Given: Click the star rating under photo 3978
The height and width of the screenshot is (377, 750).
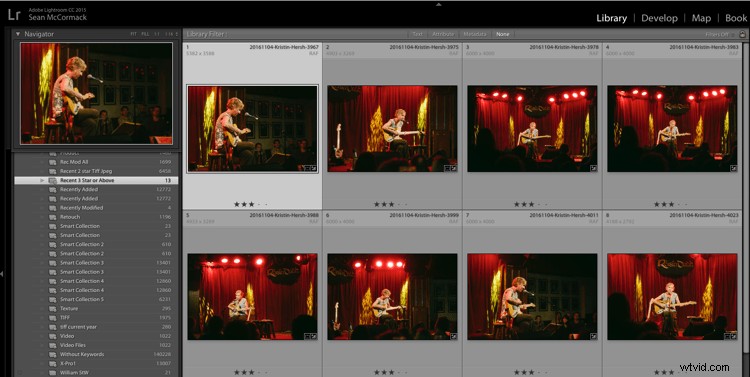Looking at the screenshot, I should pyautogui.click(x=530, y=204).
